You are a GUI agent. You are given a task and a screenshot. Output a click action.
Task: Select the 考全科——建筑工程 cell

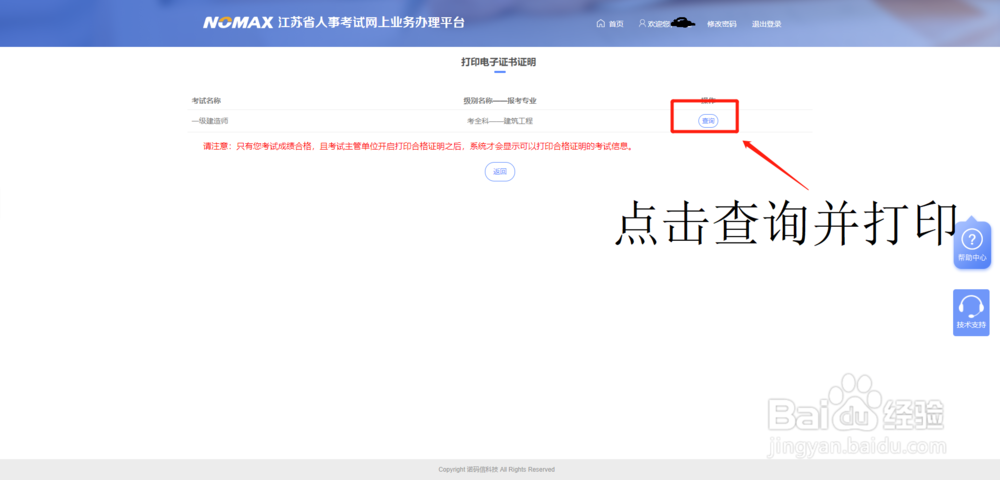click(499, 121)
